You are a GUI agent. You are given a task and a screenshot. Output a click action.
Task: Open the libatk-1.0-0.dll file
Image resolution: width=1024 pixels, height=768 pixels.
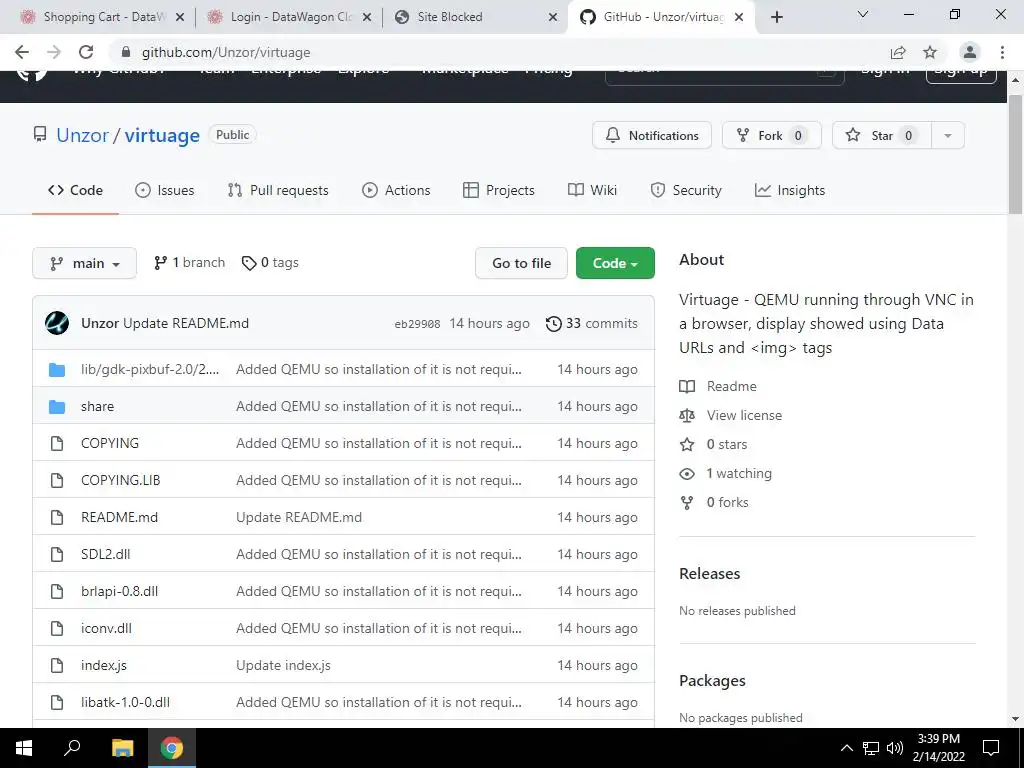[x=125, y=702]
